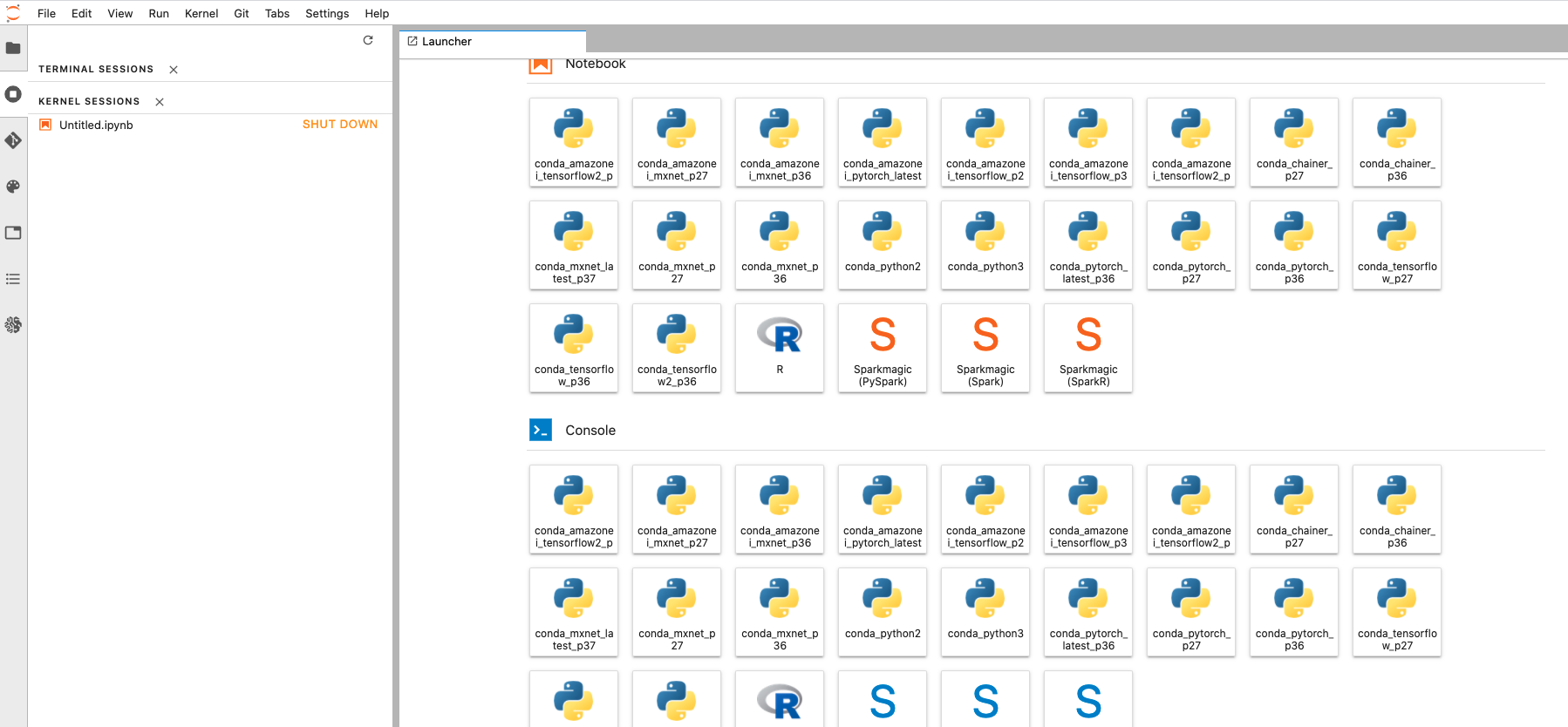This screenshot has height=727, width=1568.
Task: Create a conda_tensorflow_p27 notebook
Action: [x=1397, y=245]
